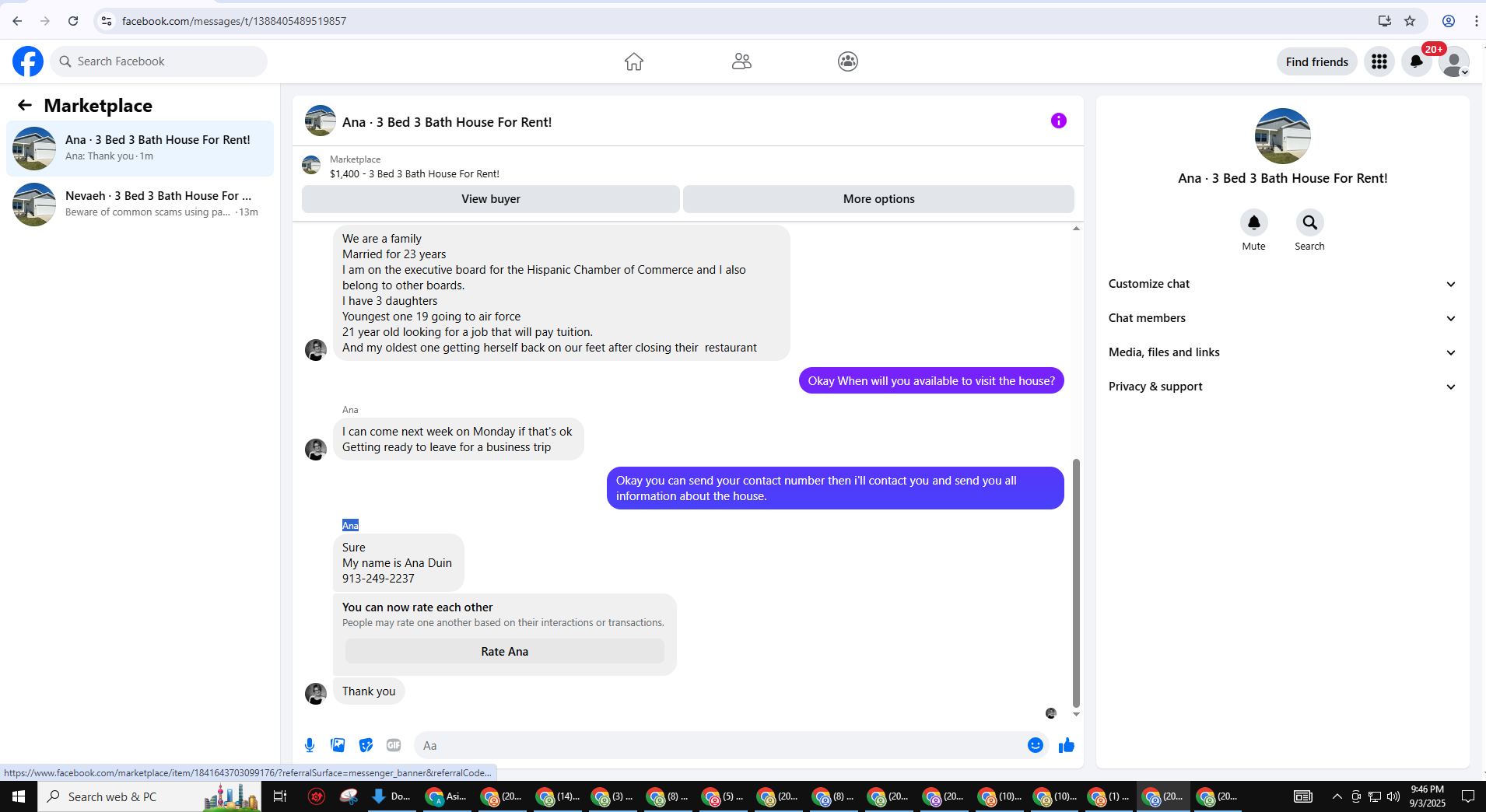Click the browser address bar URL
The image size is (1486, 812).
[x=234, y=21]
